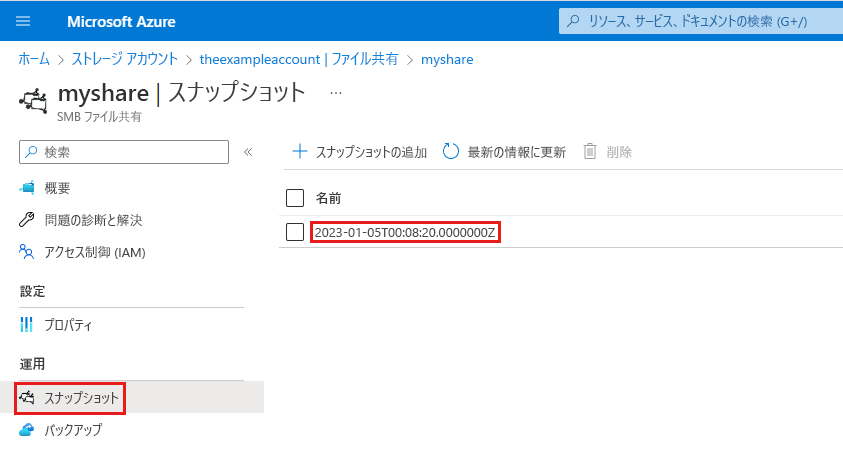Click the myshare breadcrumb link
843x461 pixels.
pyautogui.click(x=447, y=59)
